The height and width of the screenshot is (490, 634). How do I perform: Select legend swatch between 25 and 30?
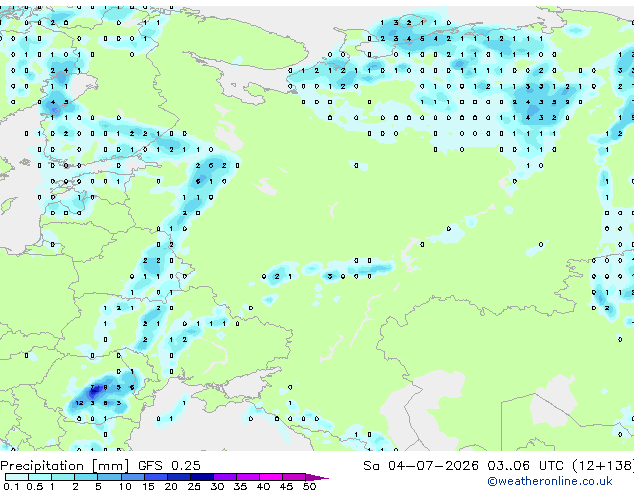[202, 477]
